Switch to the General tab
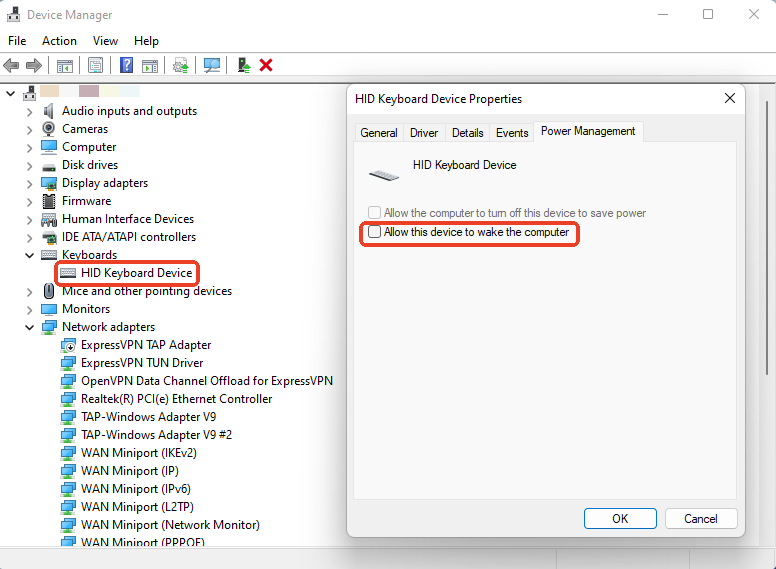This screenshot has width=776, height=569. (x=379, y=133)
